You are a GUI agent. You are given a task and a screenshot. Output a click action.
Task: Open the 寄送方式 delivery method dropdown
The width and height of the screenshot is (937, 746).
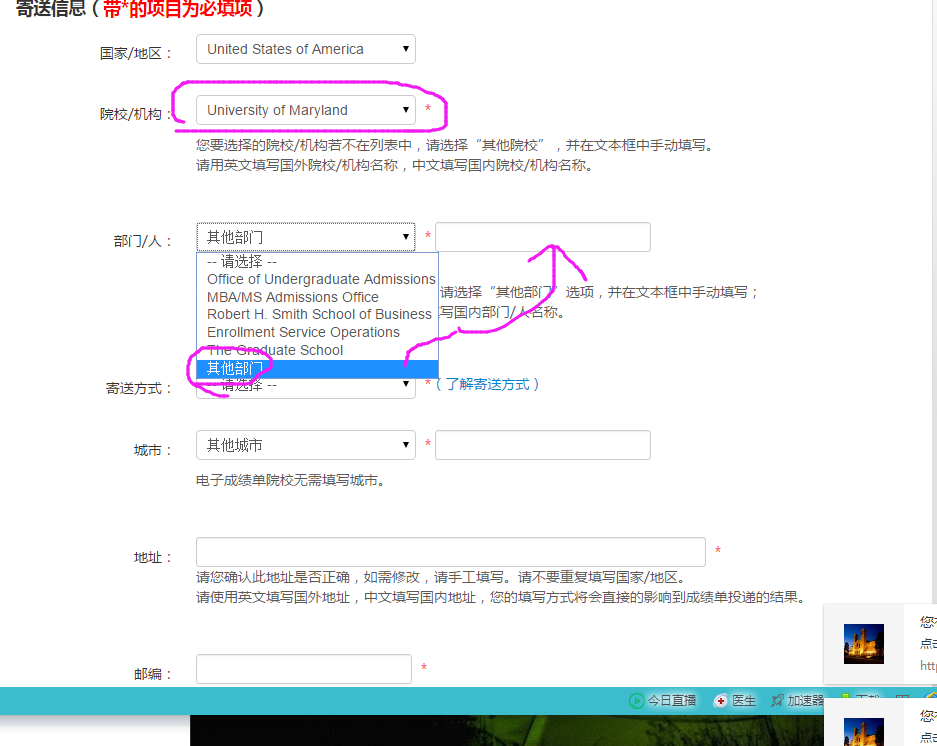click(305, 385)
